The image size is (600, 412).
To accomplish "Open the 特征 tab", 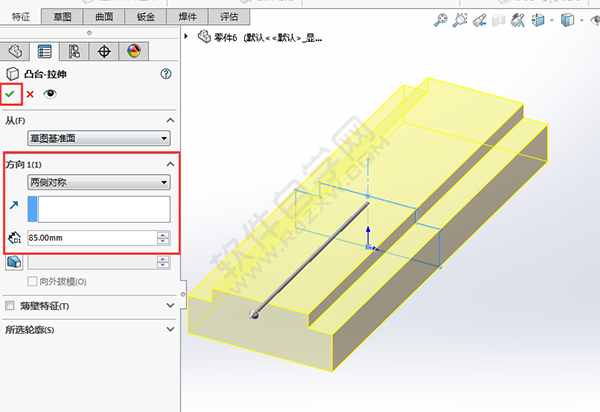I will click(x=21, y=17).
